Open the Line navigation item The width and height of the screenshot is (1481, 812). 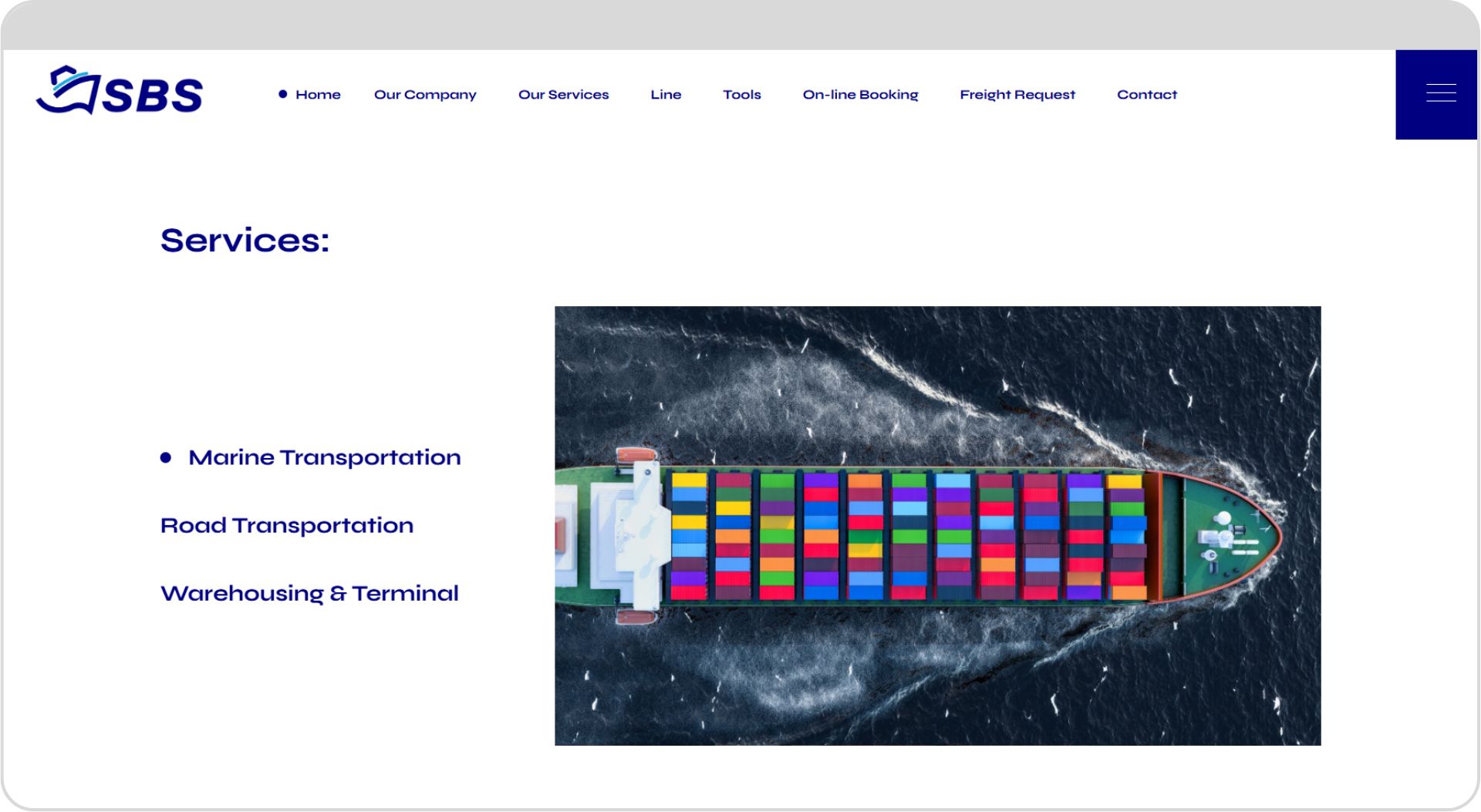666,94
